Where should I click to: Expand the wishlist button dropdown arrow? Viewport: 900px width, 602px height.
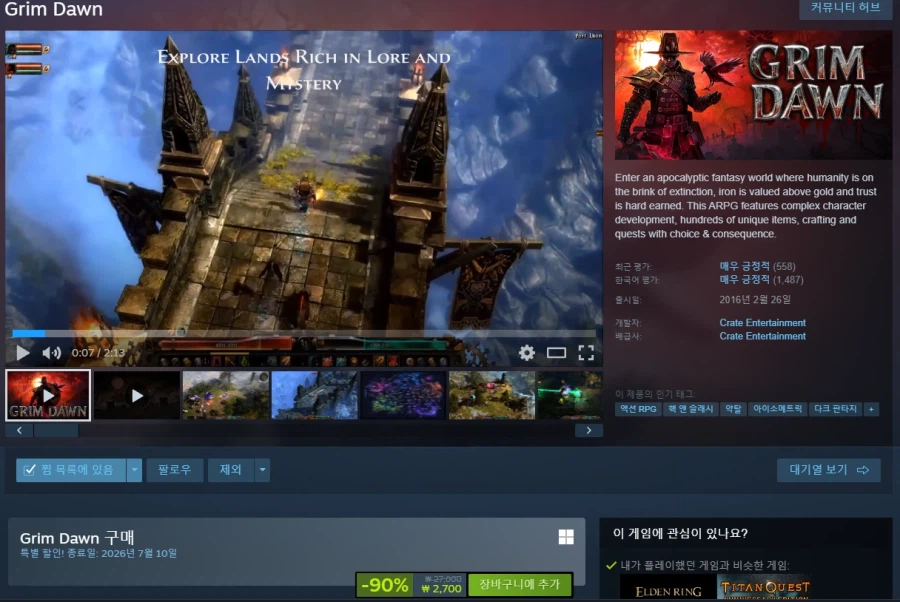pos(134,470)
